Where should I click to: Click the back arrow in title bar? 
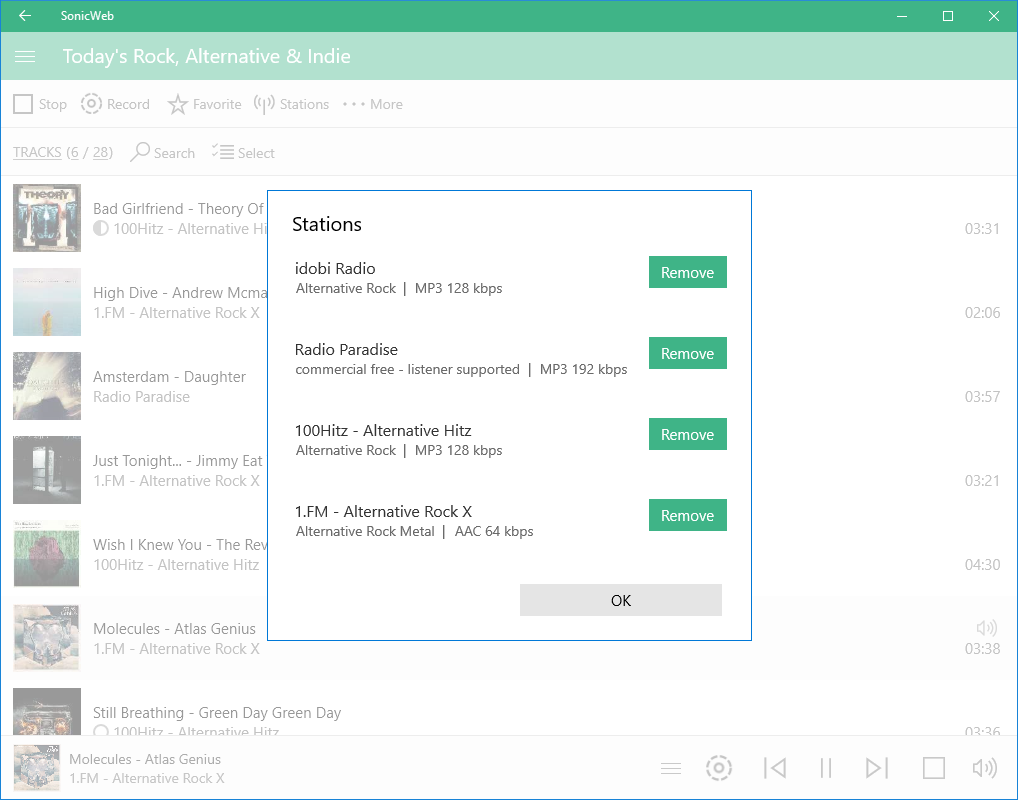pyautogui.click(x=25, y=16)
